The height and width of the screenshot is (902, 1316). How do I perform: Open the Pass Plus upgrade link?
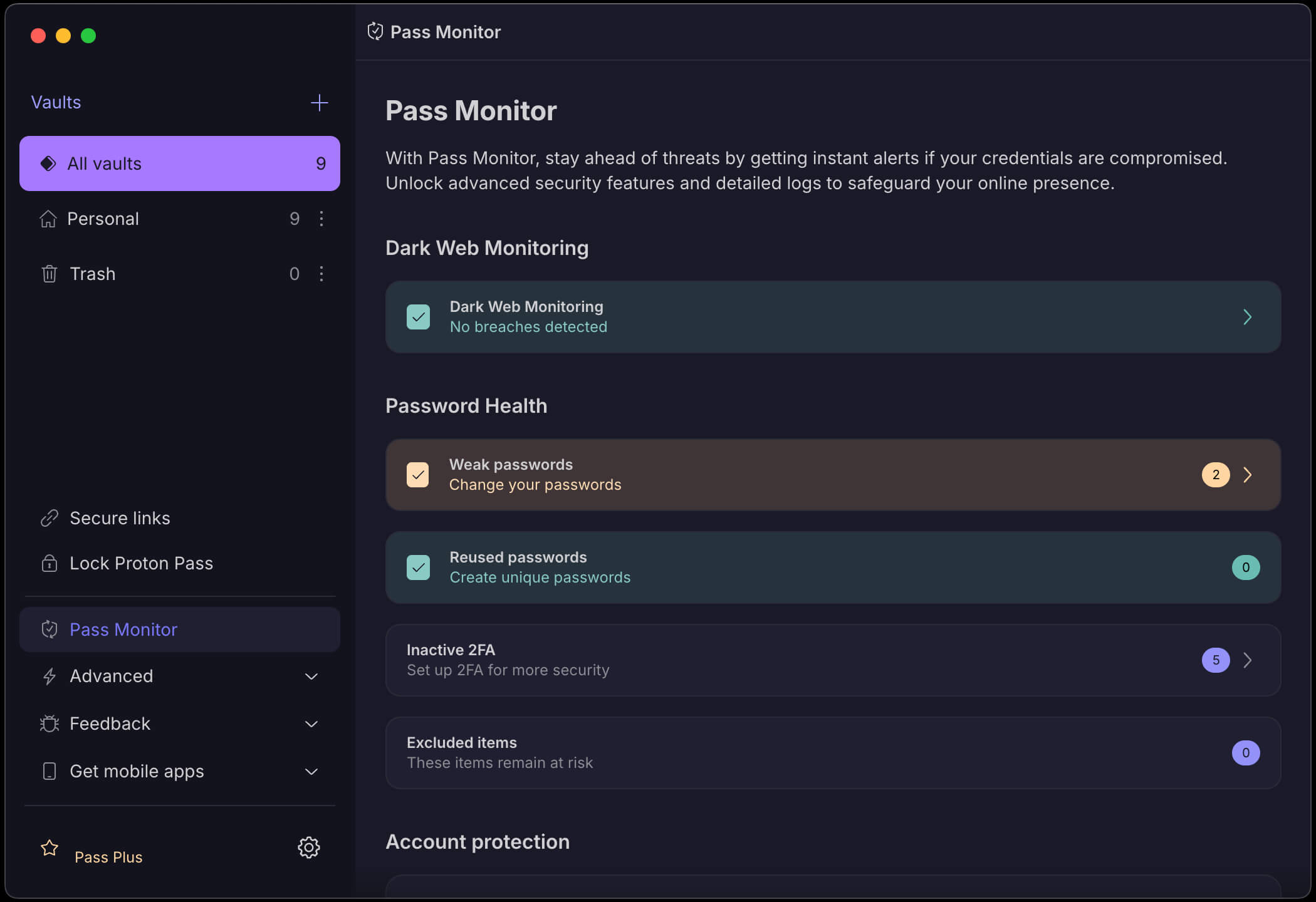[x=108, y=857]
